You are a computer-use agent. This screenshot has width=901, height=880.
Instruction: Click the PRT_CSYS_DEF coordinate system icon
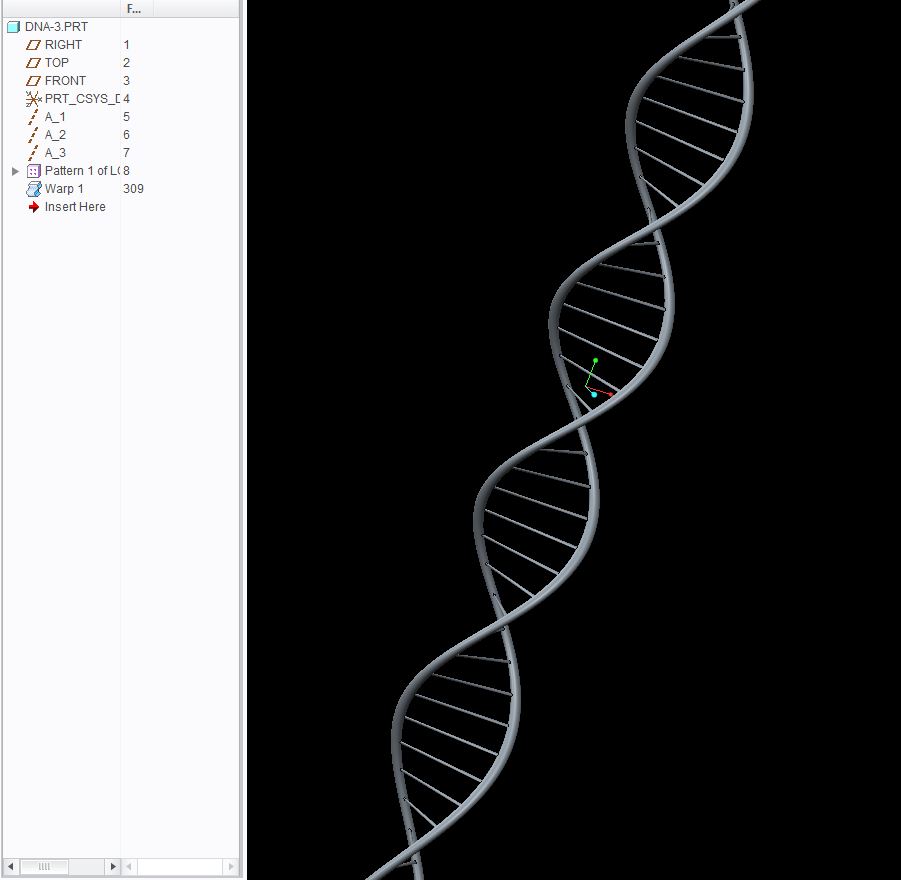[x=33, y=98]
